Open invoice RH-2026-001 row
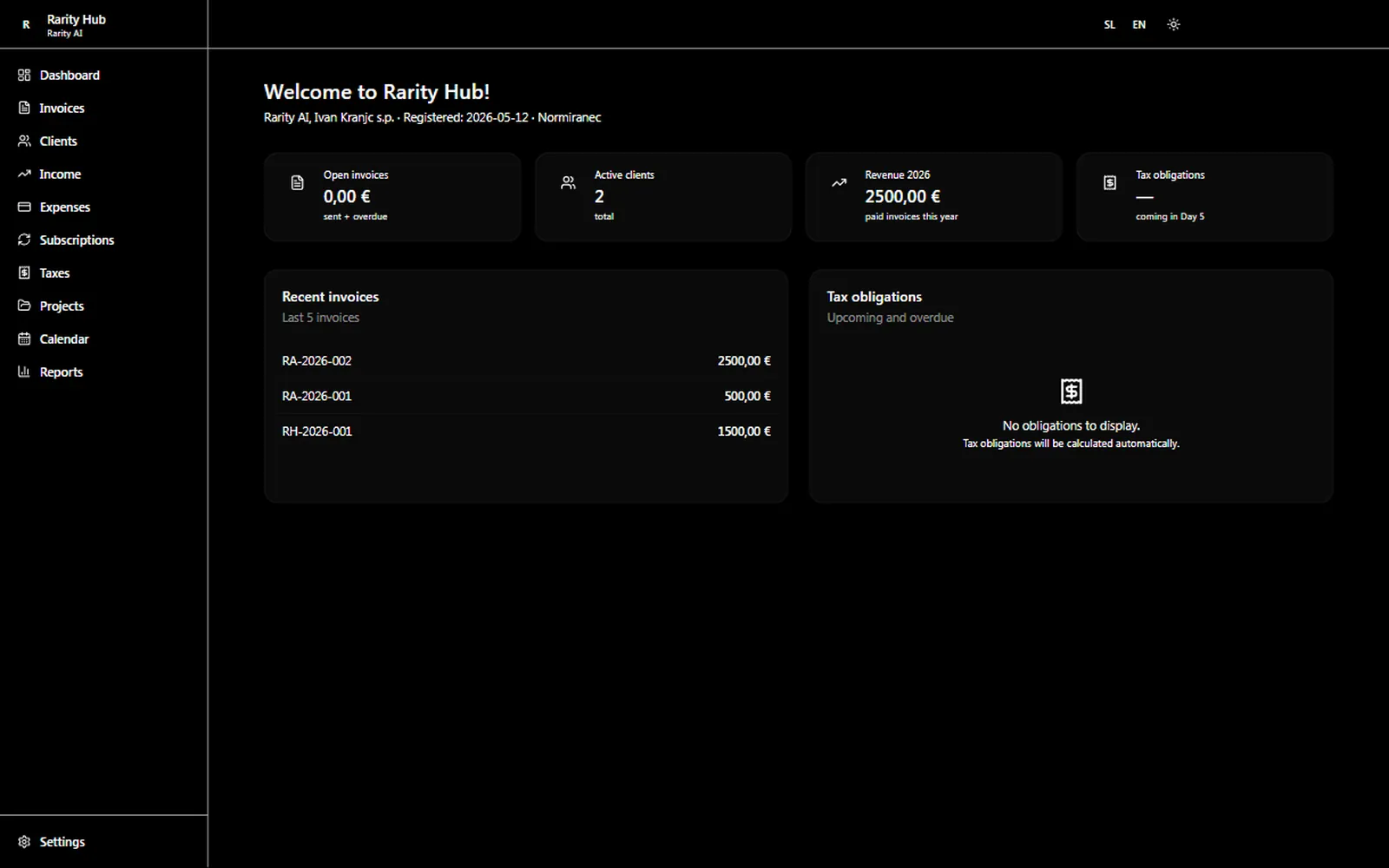The image size is (1389, 868). click(x=526, y=431)
